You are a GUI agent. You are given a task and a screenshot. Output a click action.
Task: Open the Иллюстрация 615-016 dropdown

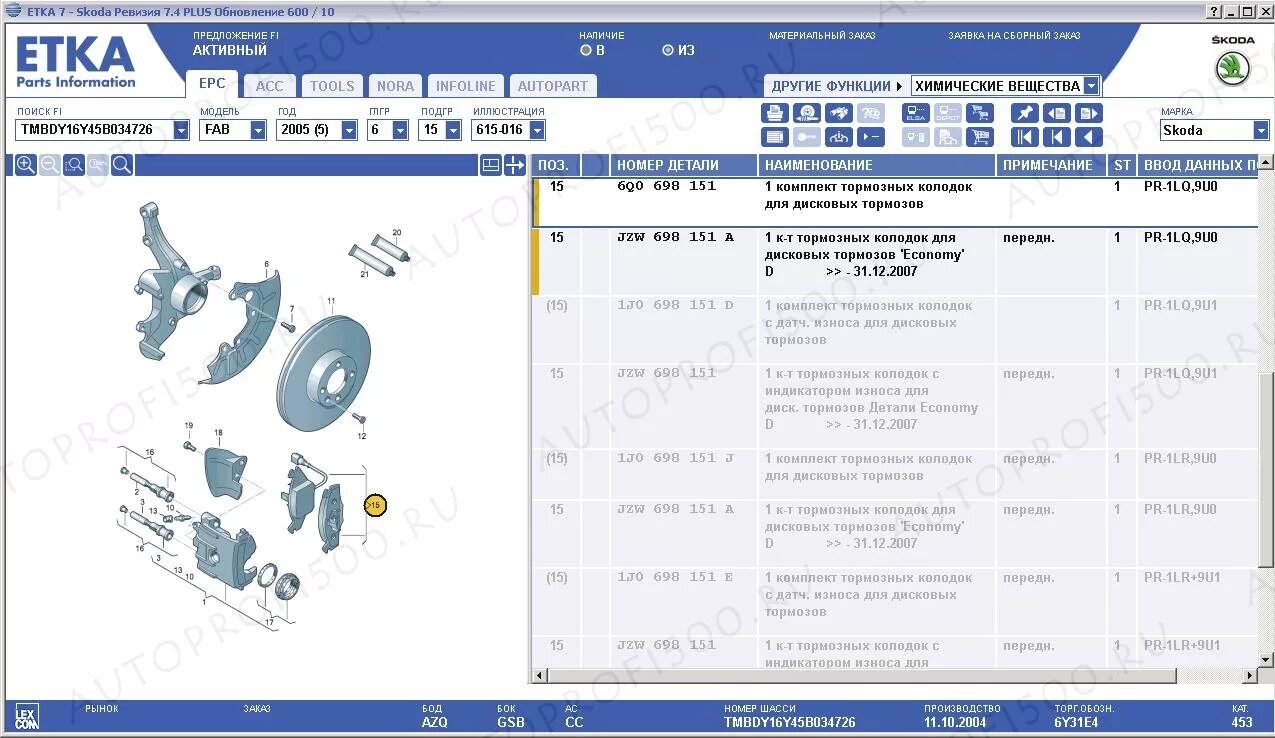click(537, 130)
